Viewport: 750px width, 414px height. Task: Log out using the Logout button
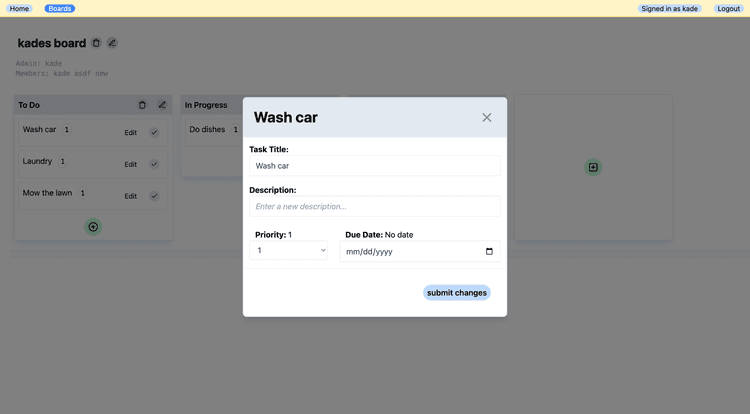click(728, 9)
